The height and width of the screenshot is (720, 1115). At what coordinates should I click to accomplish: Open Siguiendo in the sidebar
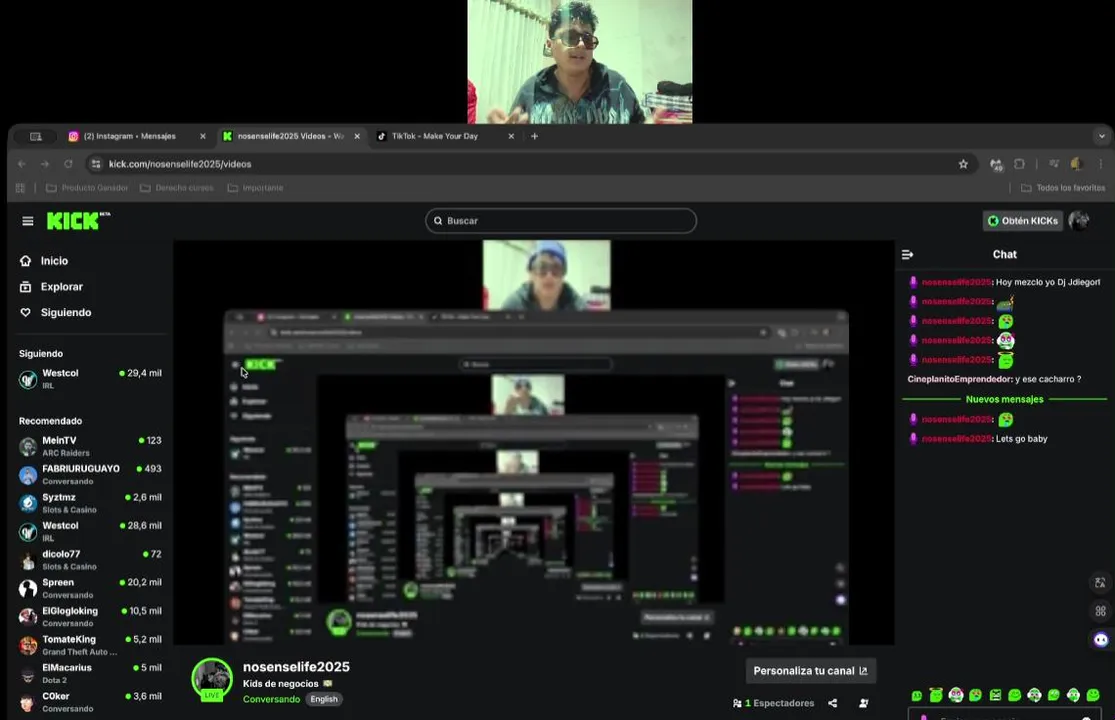click(55, 312)
